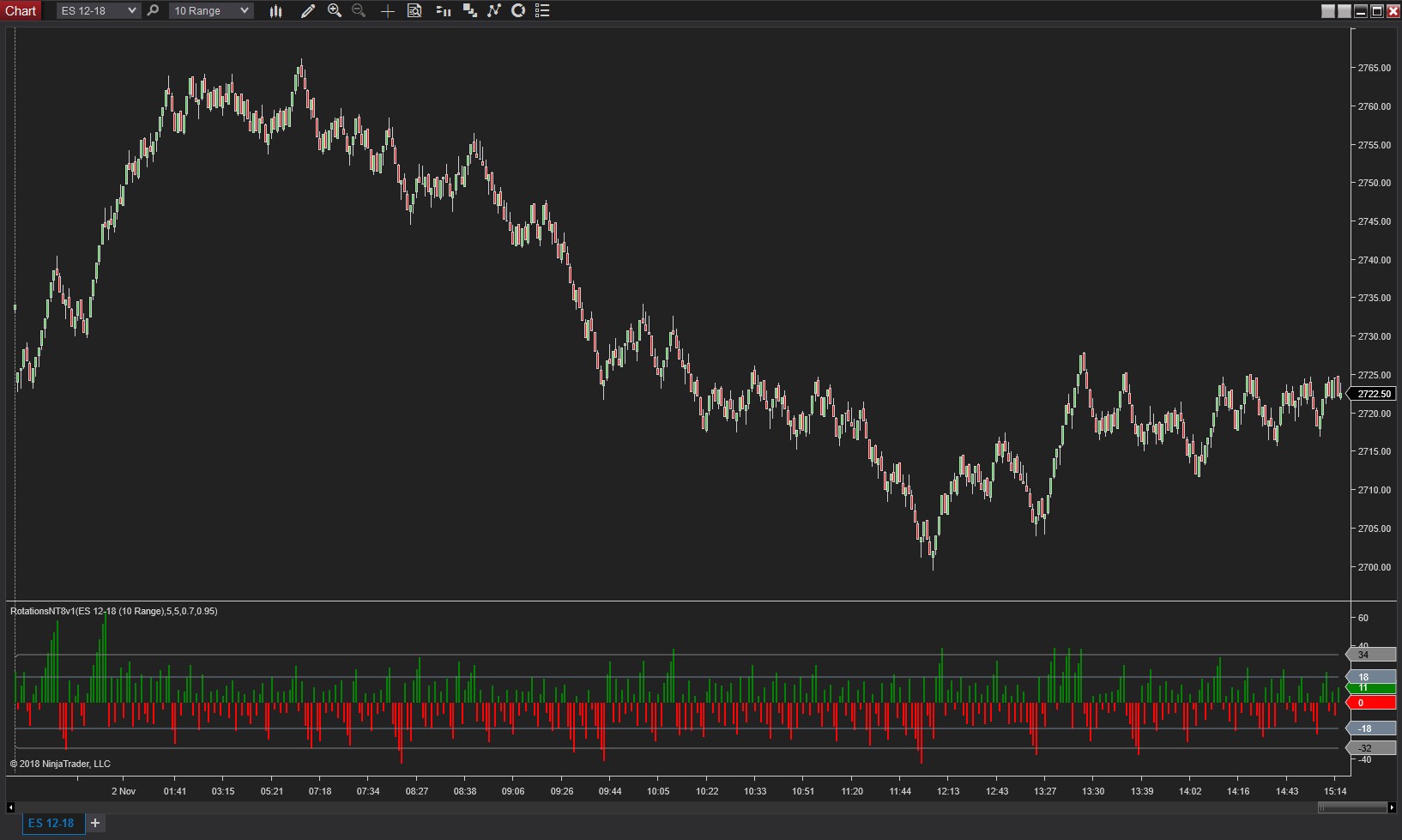1402x840 pixels.
Task: Click the 10:22 time axis label
Action: coord(707,791)
